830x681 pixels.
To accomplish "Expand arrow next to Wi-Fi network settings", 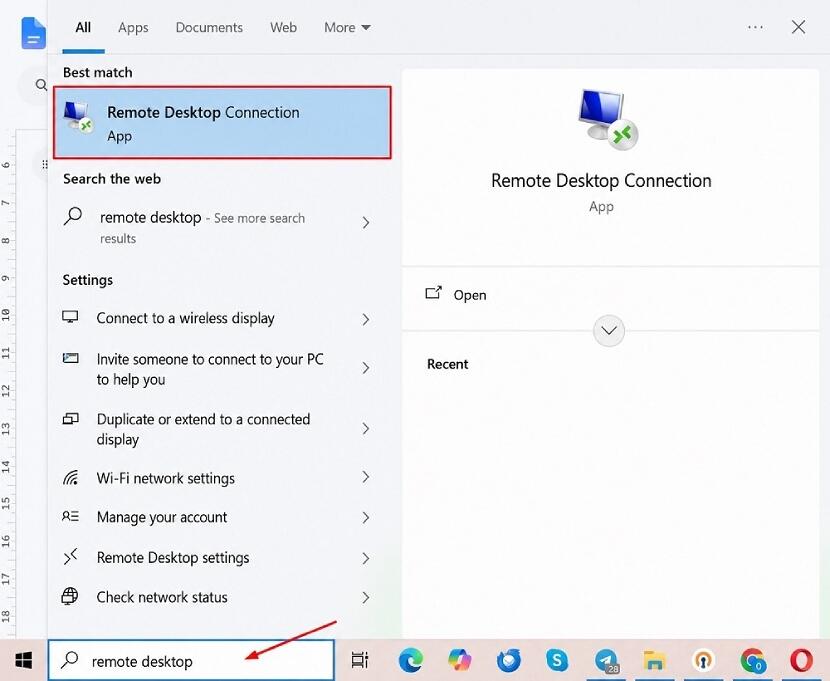I will click(366, 477).
